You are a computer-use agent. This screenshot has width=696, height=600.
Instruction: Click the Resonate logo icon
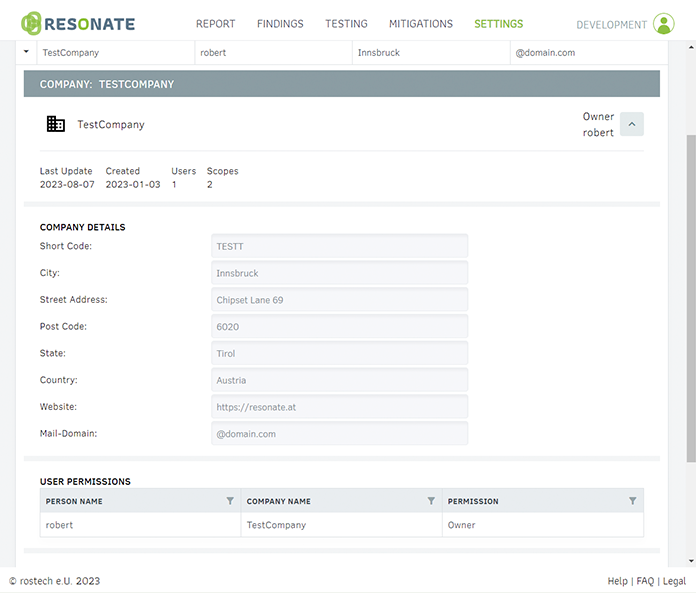click(x=32, y=24)
